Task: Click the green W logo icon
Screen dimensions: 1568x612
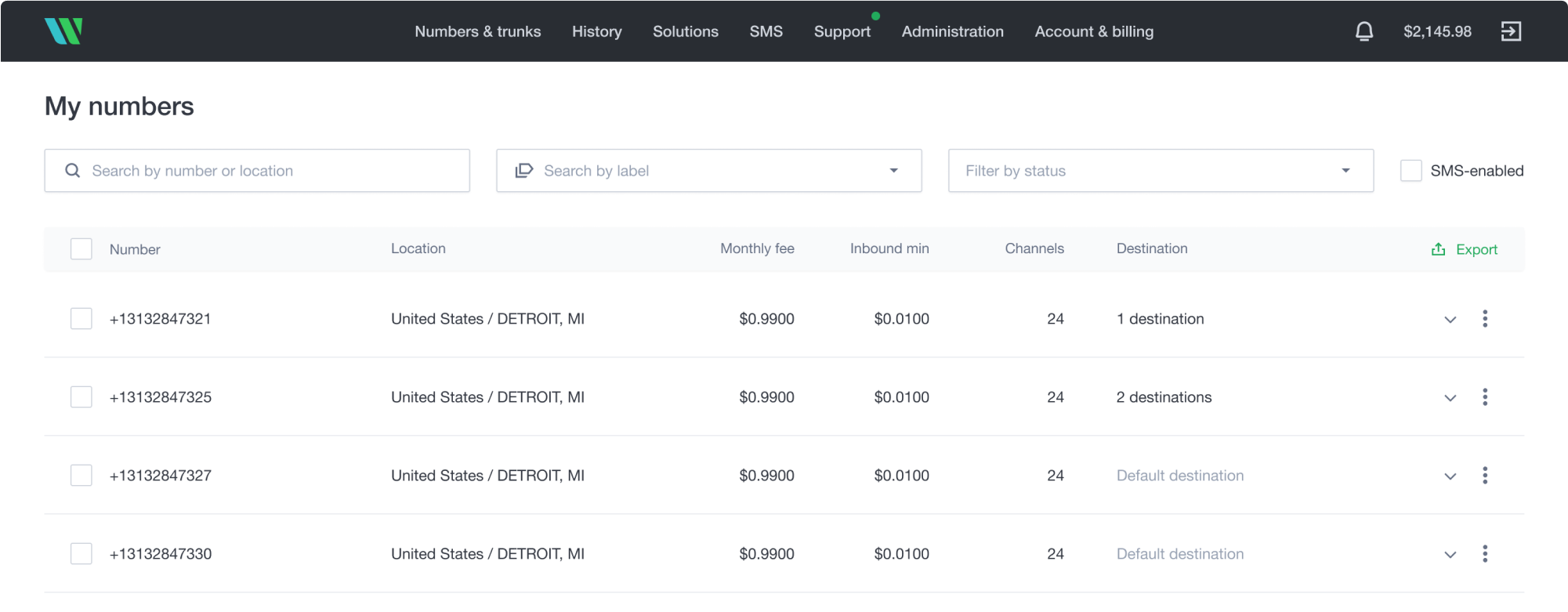Action: (x=63, y=31)
